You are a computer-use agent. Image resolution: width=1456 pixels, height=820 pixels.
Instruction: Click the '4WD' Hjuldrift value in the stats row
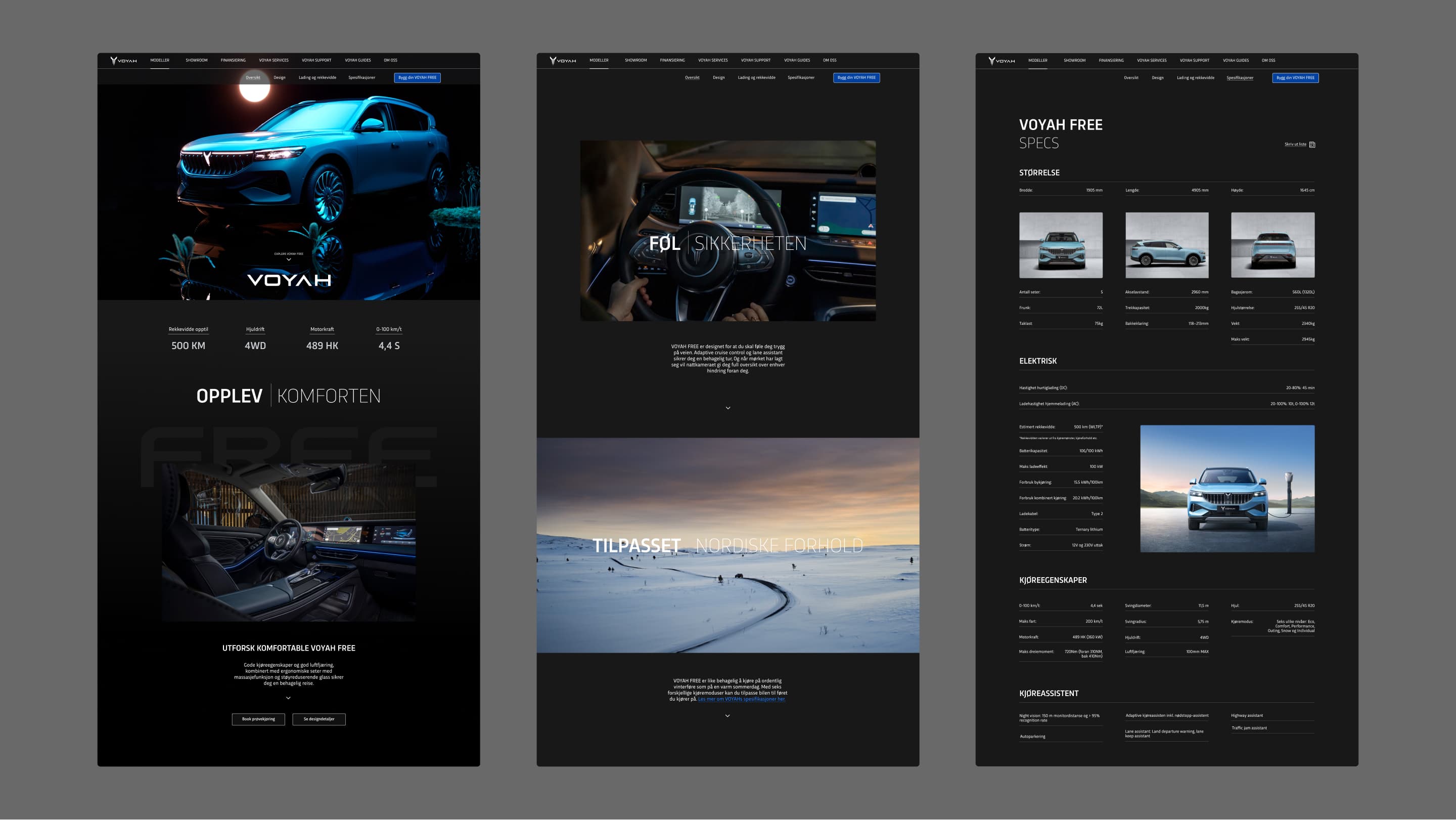[x=255, y=346]
